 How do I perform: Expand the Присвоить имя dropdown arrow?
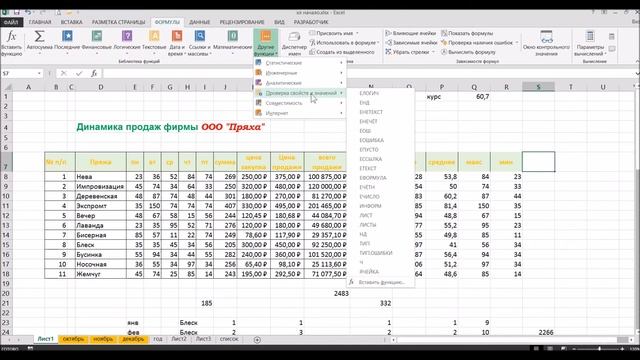357,33
